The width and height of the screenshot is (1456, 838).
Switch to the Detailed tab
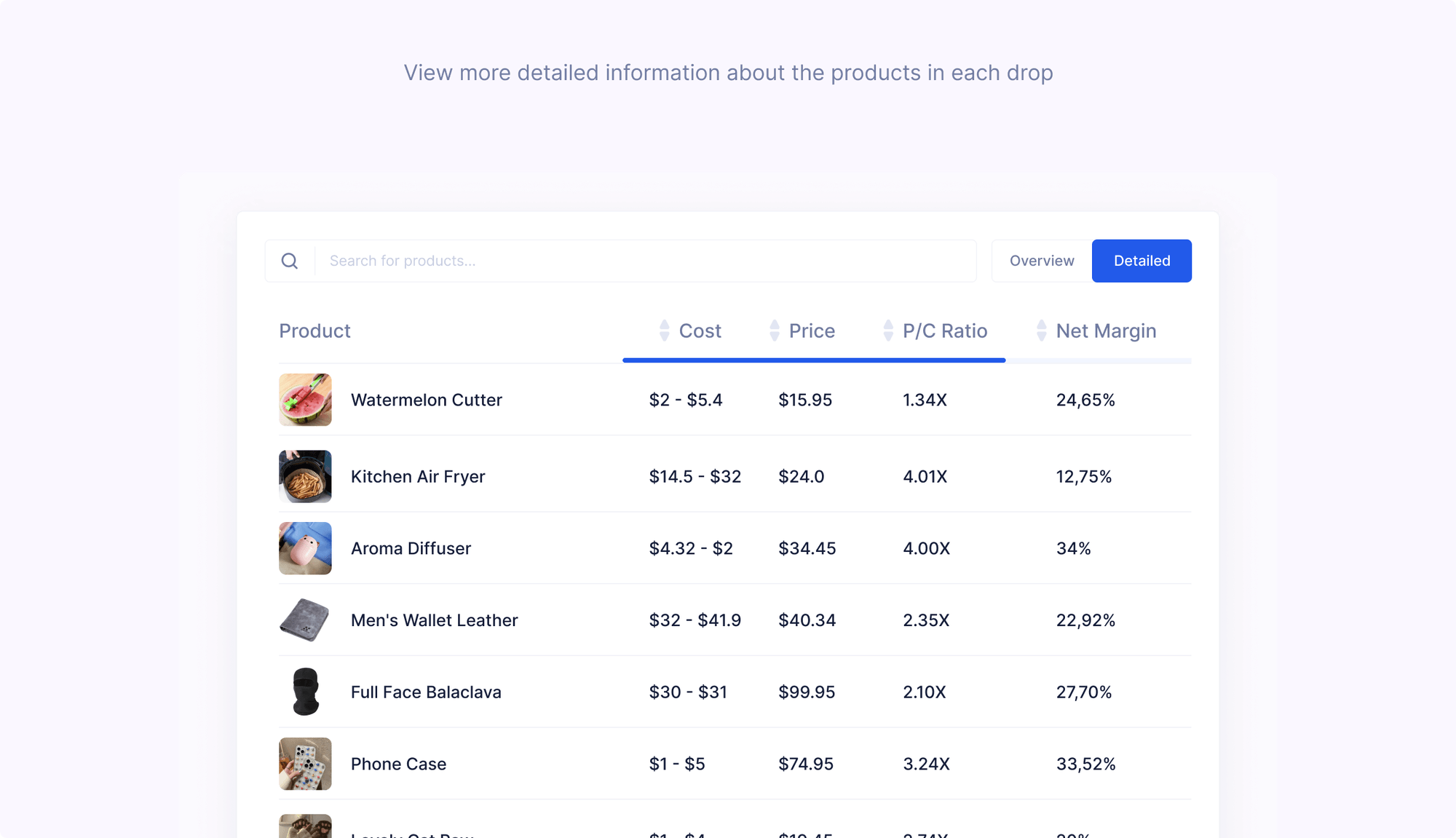click(1141, 261)
